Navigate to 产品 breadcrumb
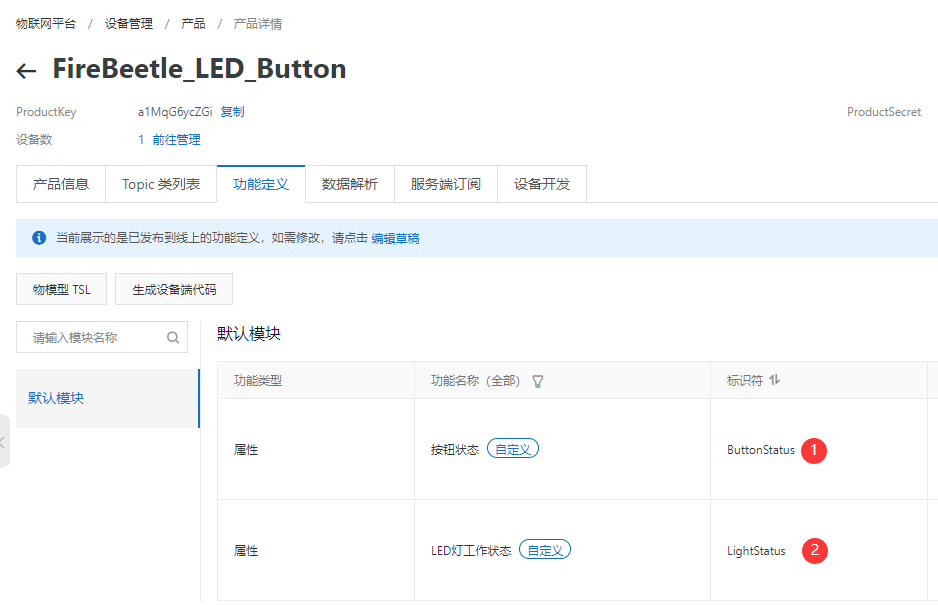Viewport: 938px width, 605px height. (x=193, y=24)
